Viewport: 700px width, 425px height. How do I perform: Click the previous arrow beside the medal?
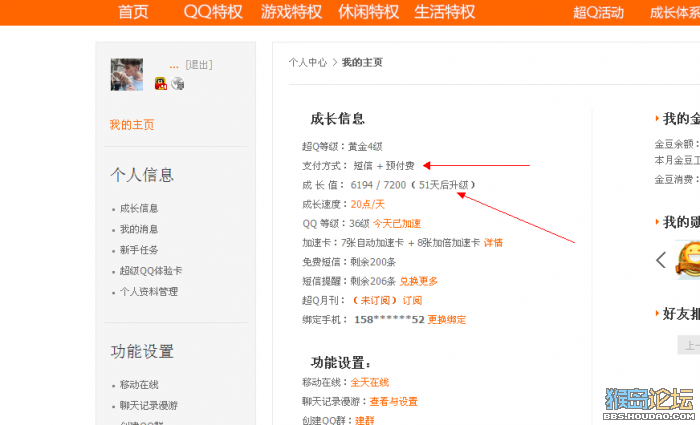click(661, 260)
